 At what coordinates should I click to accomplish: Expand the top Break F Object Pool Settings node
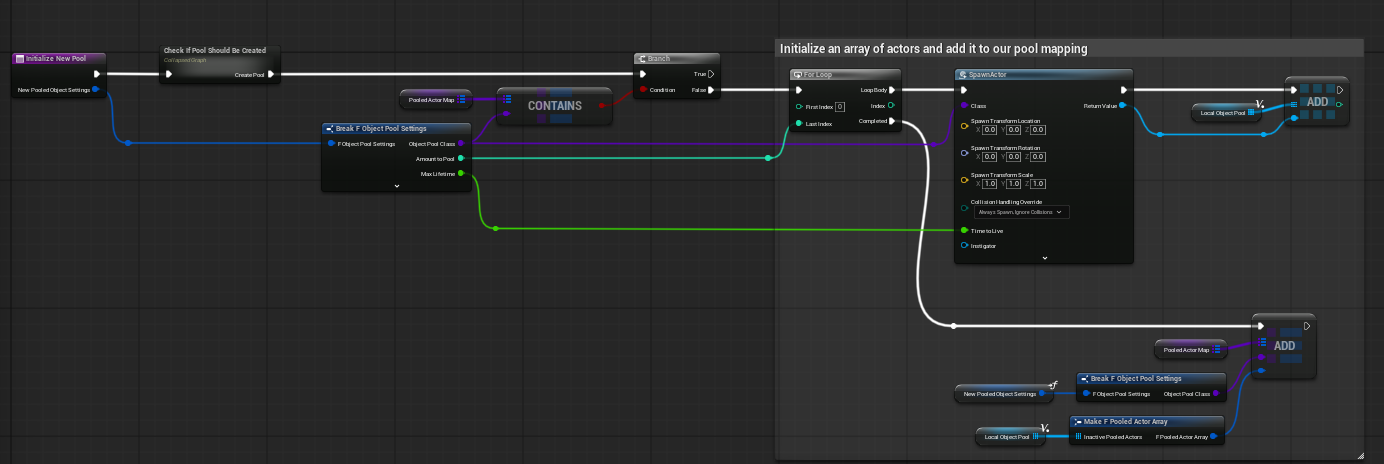[396, 186]
